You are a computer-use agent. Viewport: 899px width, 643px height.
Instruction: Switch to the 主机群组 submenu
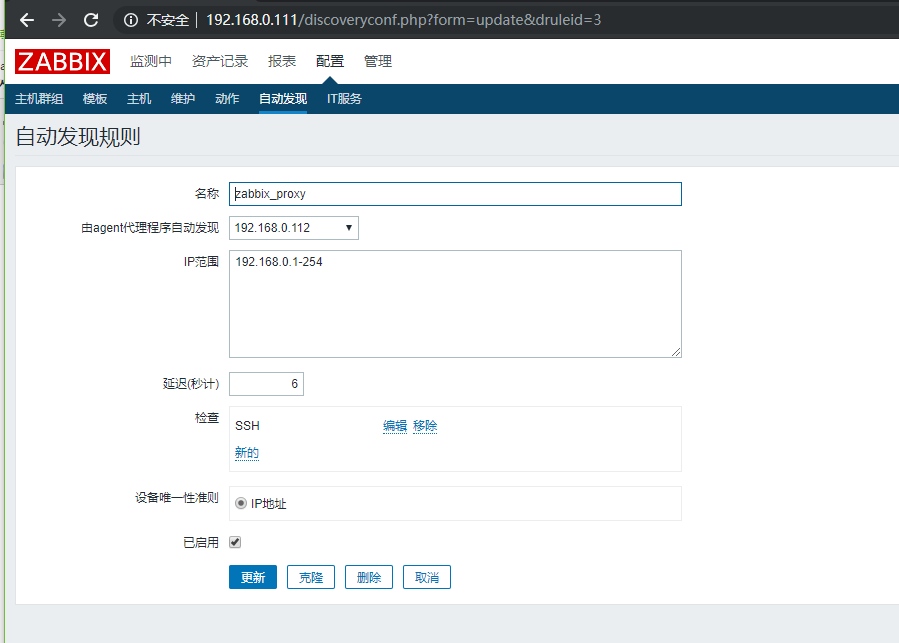tap(39, 99)
